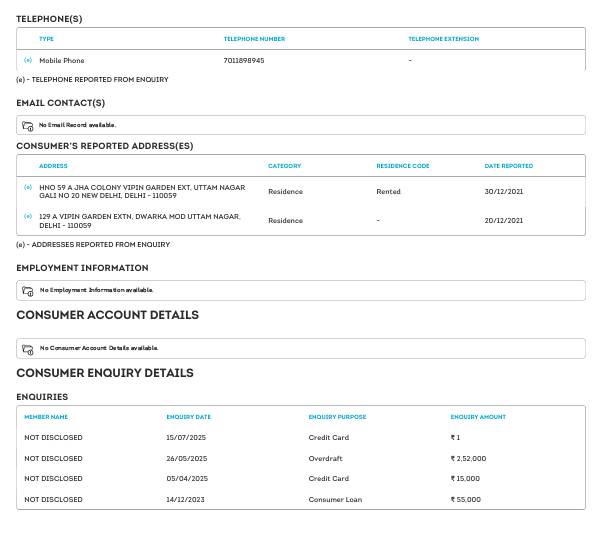Select the Rented residence code value
Image resolution: width=607 pixels, height=558 pixels.
(388, 191)
